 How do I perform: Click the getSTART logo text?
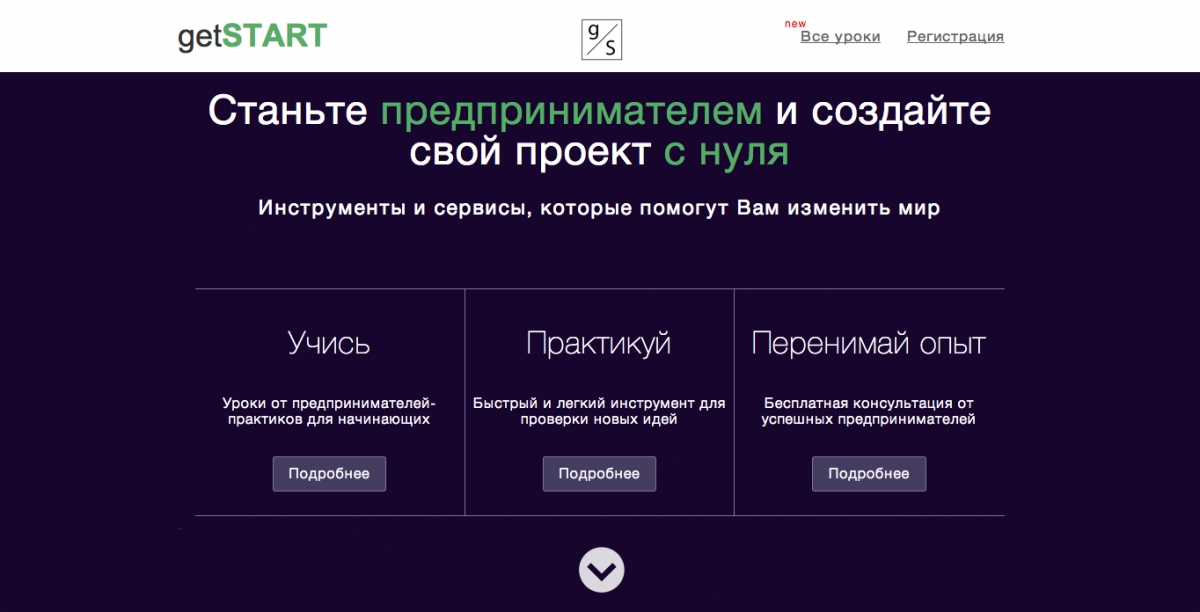point(252,37)
